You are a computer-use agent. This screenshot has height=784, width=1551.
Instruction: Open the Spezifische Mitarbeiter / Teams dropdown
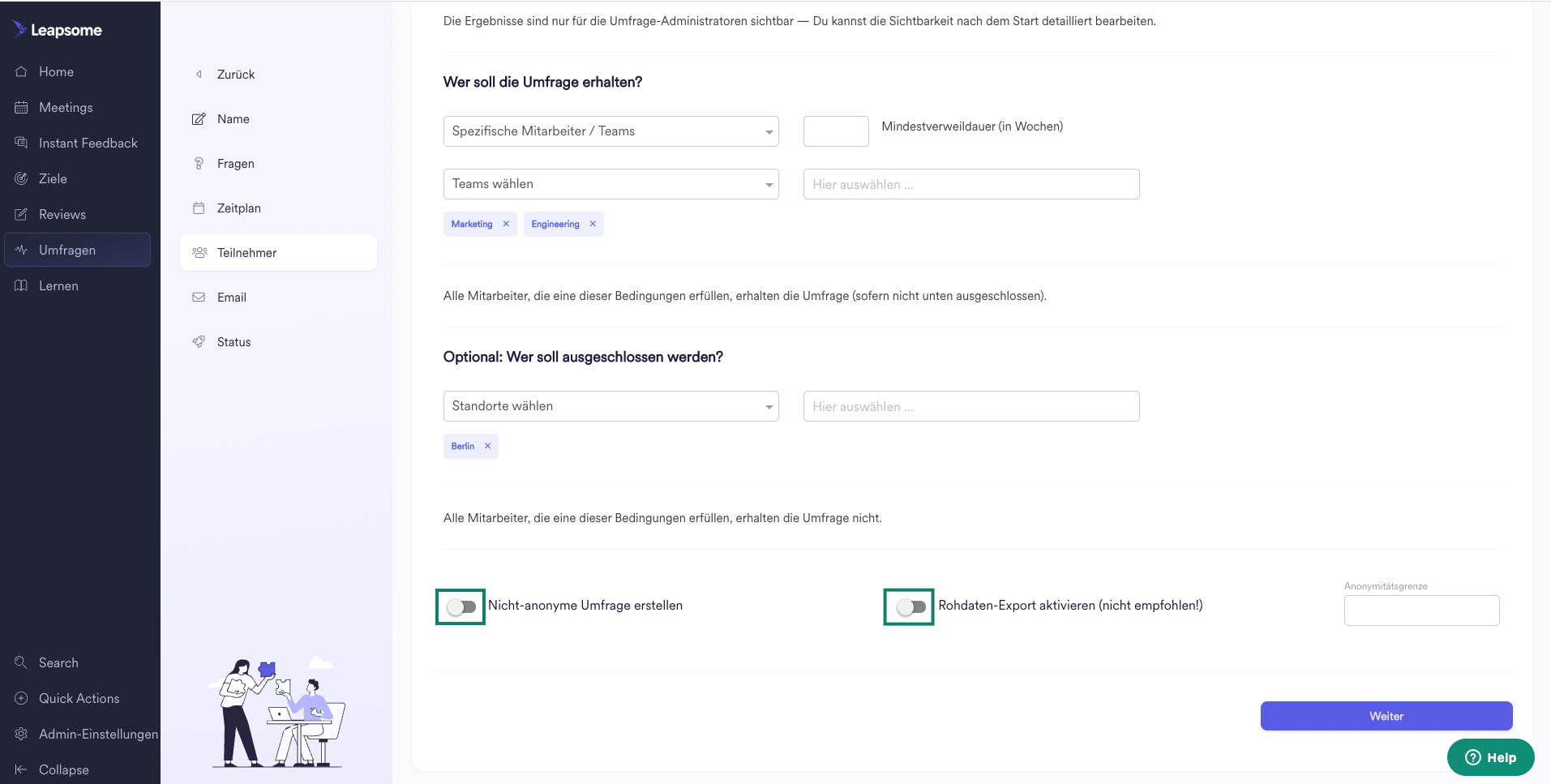point(611,131)
